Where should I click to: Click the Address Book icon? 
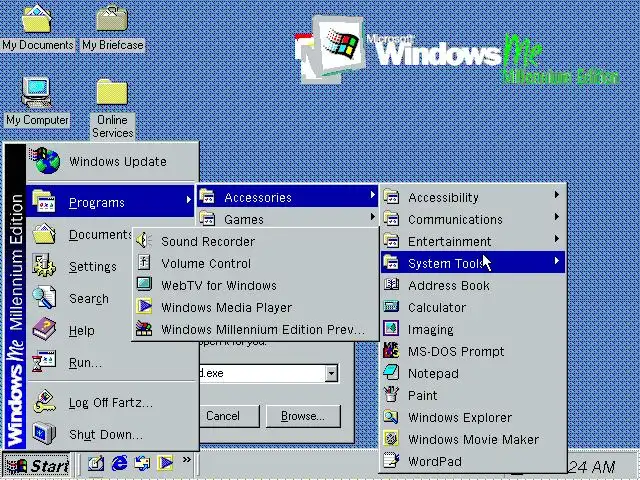coord(391,284)
